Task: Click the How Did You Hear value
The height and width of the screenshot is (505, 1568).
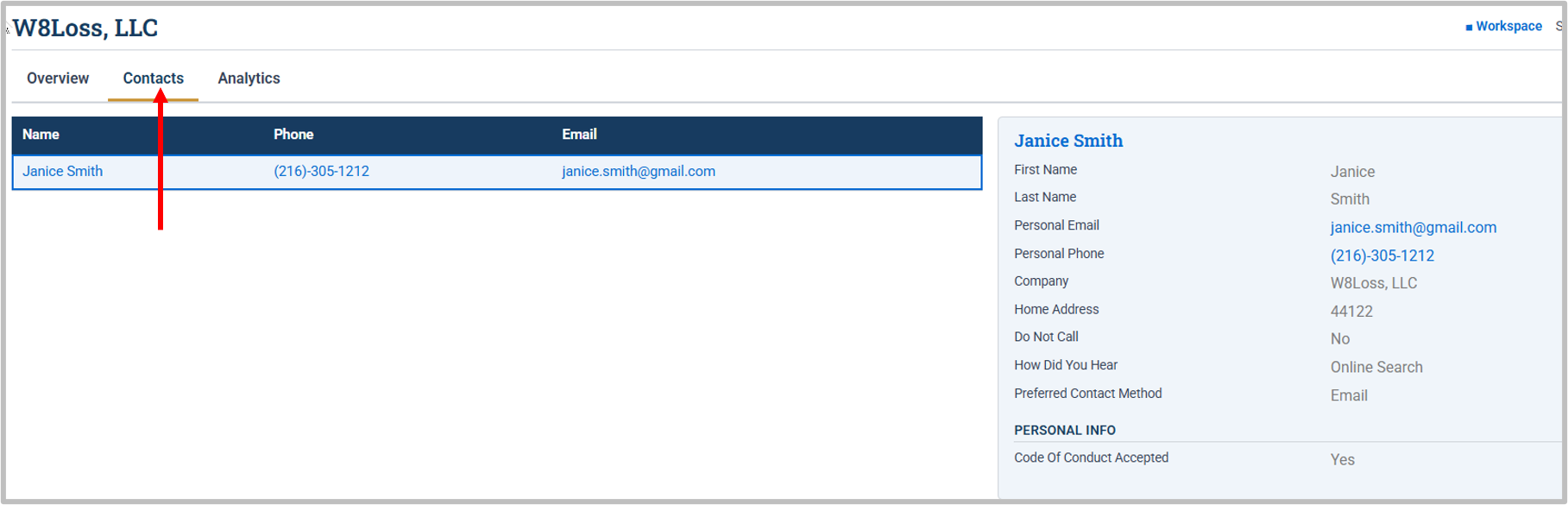Action: coord(1376,368)
